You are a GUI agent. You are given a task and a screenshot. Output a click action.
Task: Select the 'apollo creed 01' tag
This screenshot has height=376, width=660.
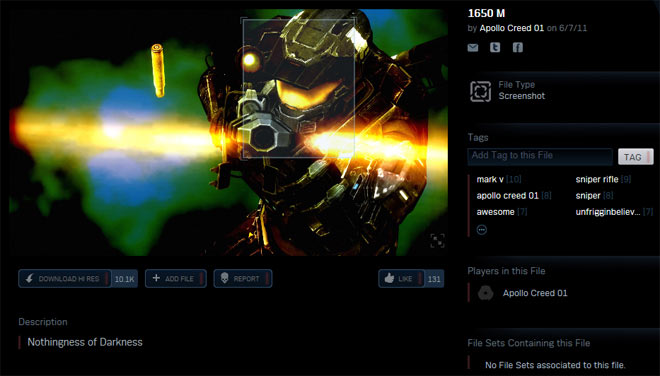(x=507, y=196)
